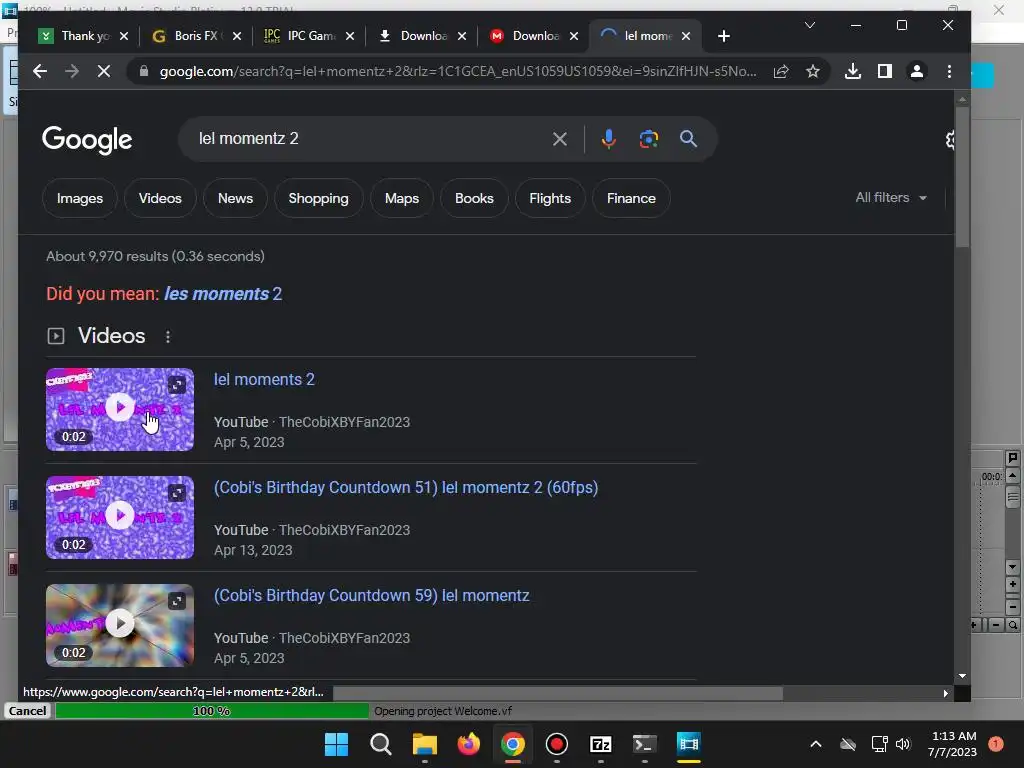Filter results by Maps
The image size is (1024, 768).
pos(402,198)
